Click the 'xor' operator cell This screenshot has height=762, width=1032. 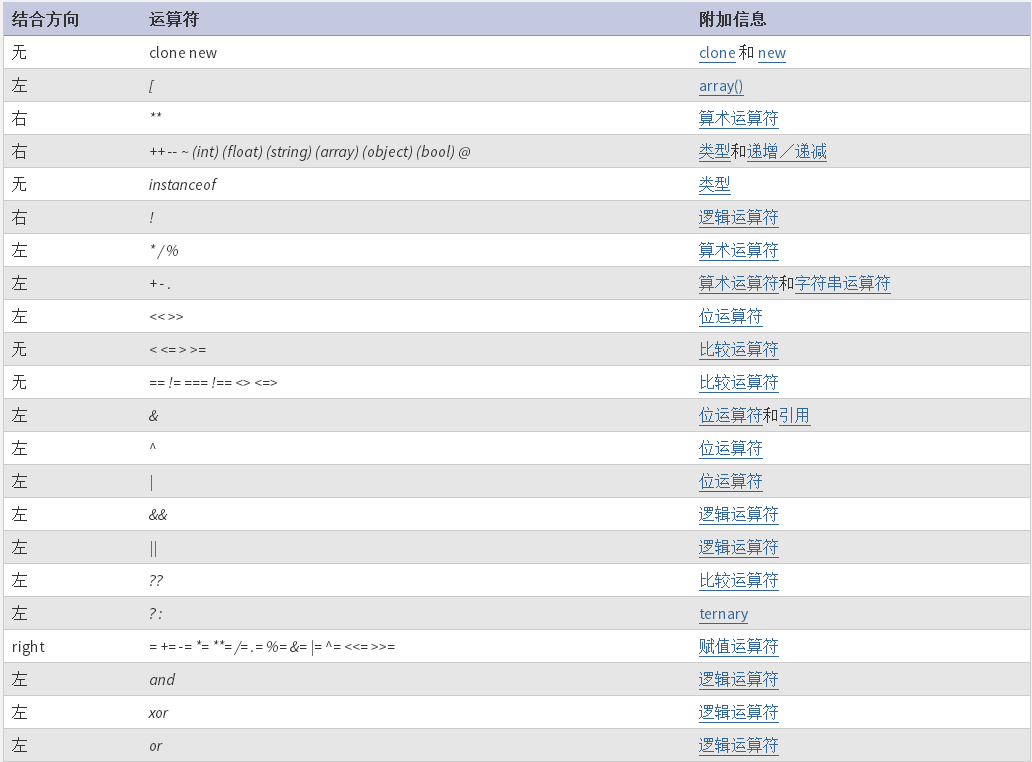point(158,713)
